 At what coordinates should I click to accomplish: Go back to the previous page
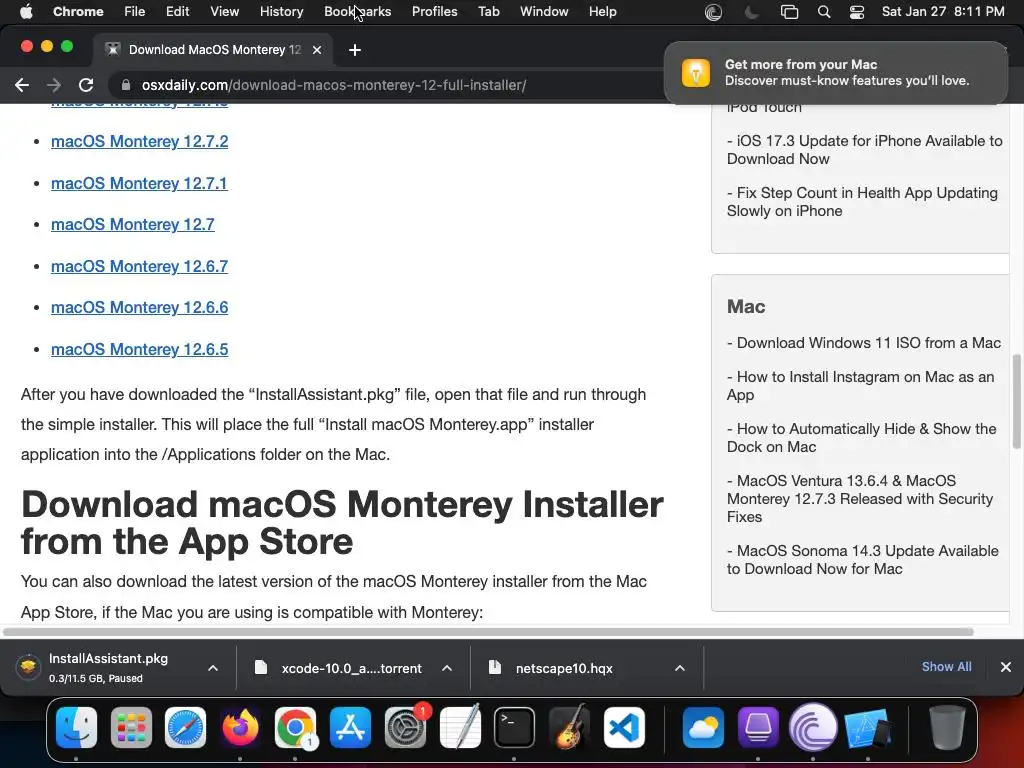(x=22, y=85)
